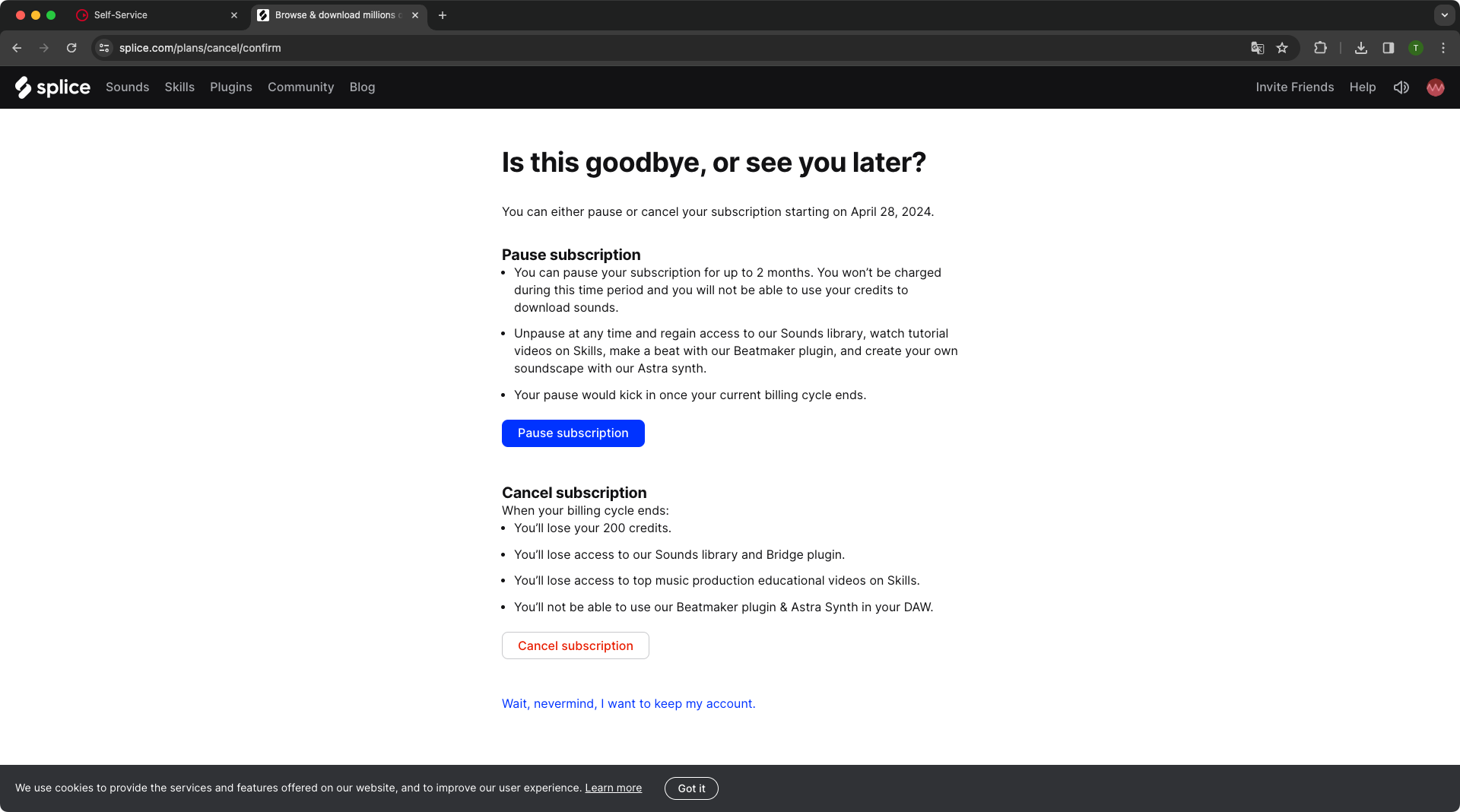The height and width of the screenshot is (812, 1460).
Task: Go back using the browser back arrow
Action: click(17, 48)
